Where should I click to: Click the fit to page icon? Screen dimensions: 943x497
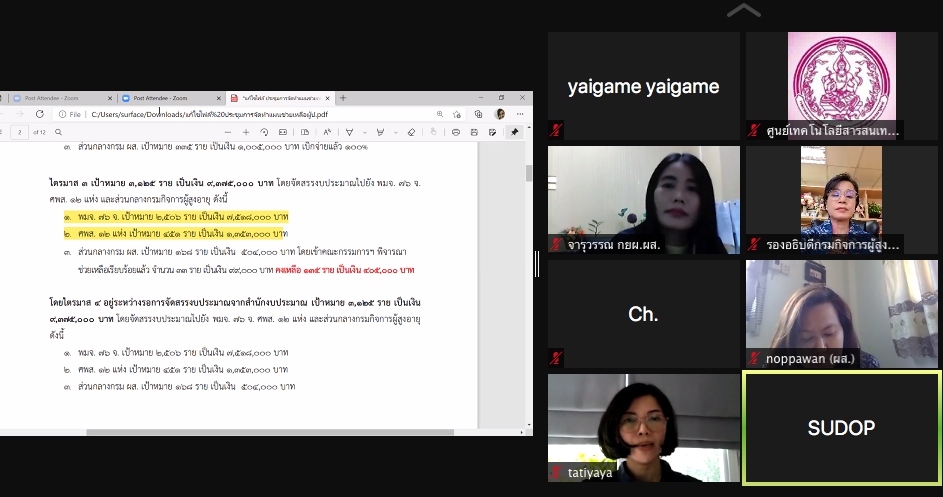(283, 132)
